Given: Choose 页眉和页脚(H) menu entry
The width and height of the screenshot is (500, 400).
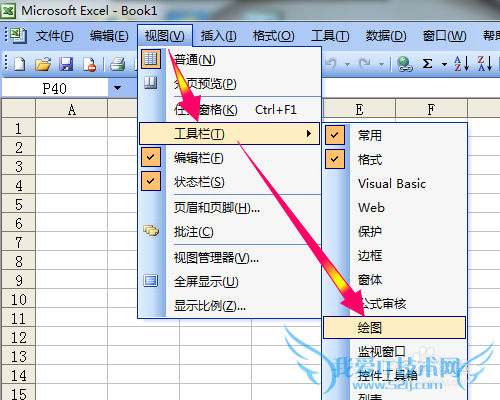Looking at the screenshot, I should tap(230, 208).
